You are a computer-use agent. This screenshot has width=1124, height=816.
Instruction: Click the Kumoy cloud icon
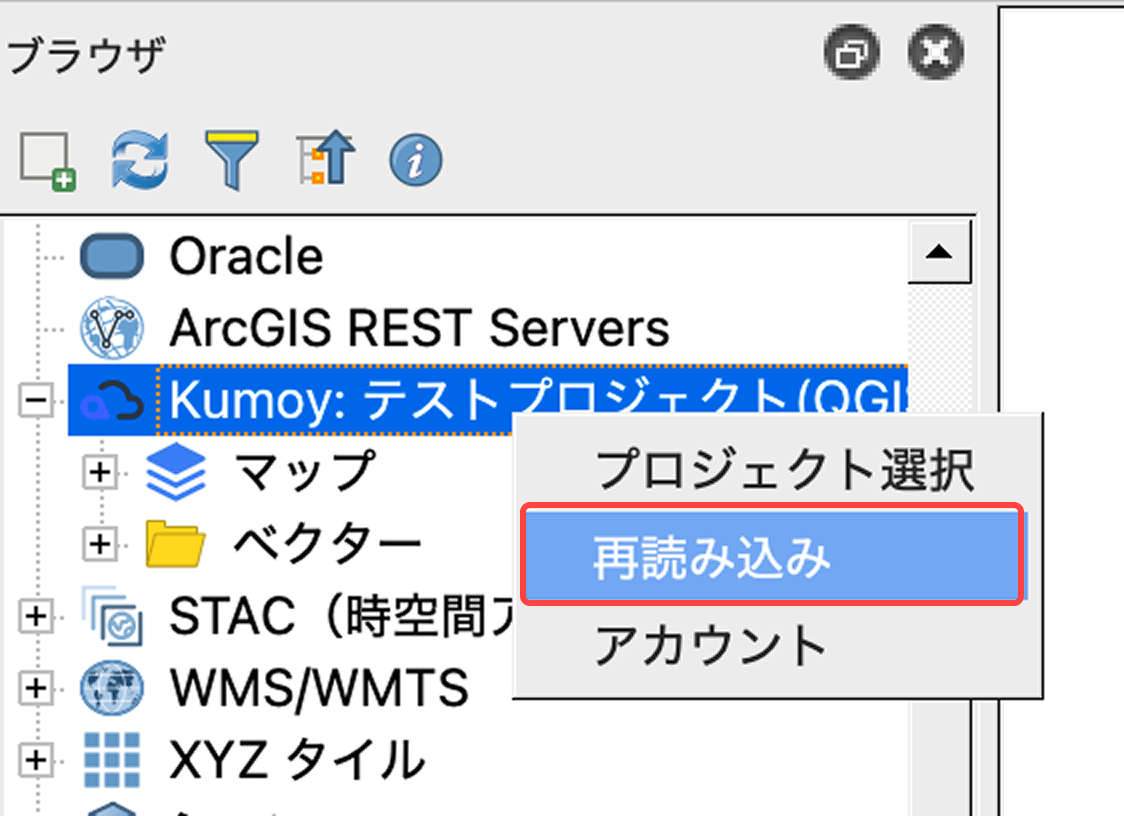coord(112,399)
